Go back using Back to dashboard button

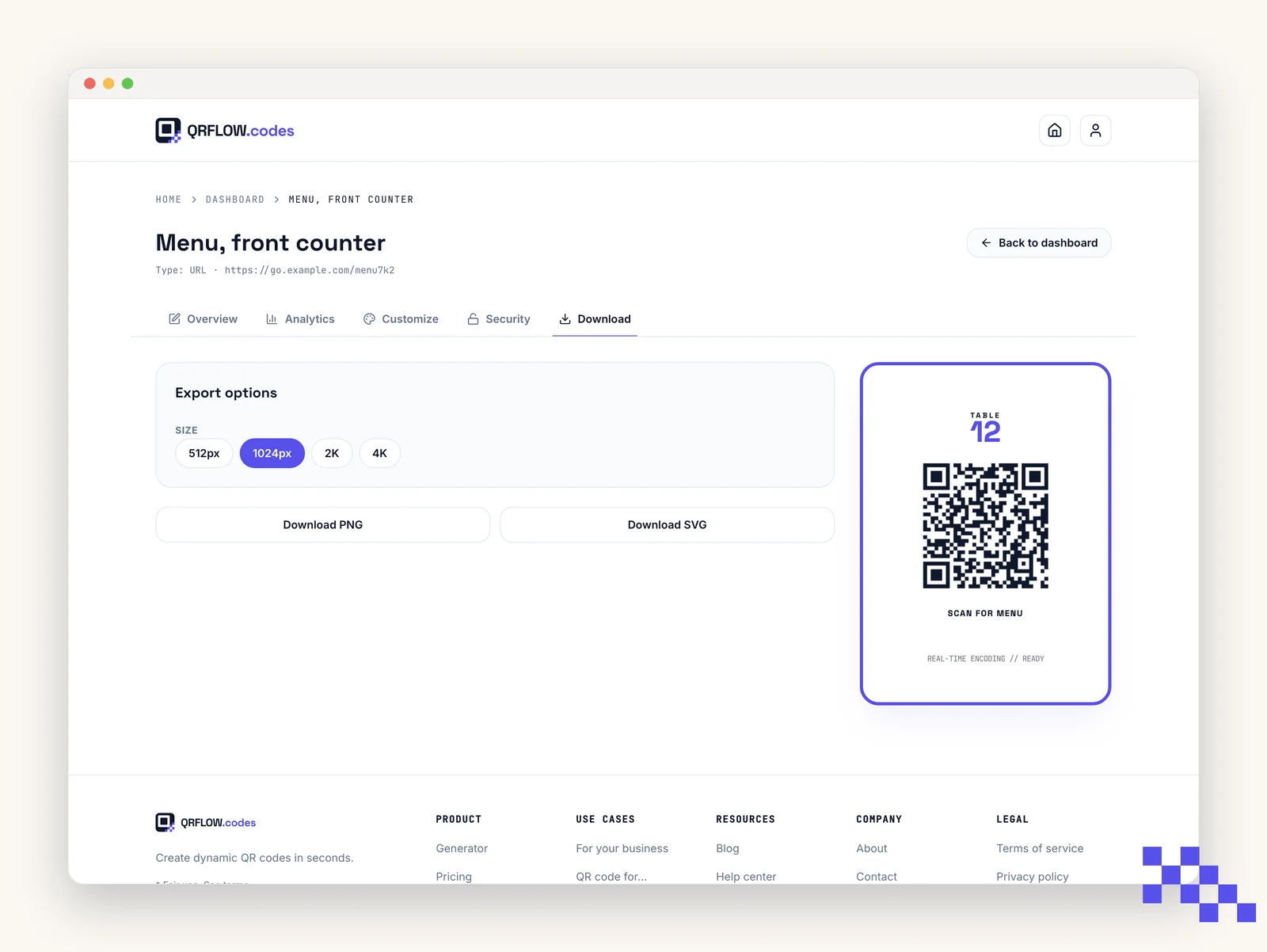tap(1039, 243)
